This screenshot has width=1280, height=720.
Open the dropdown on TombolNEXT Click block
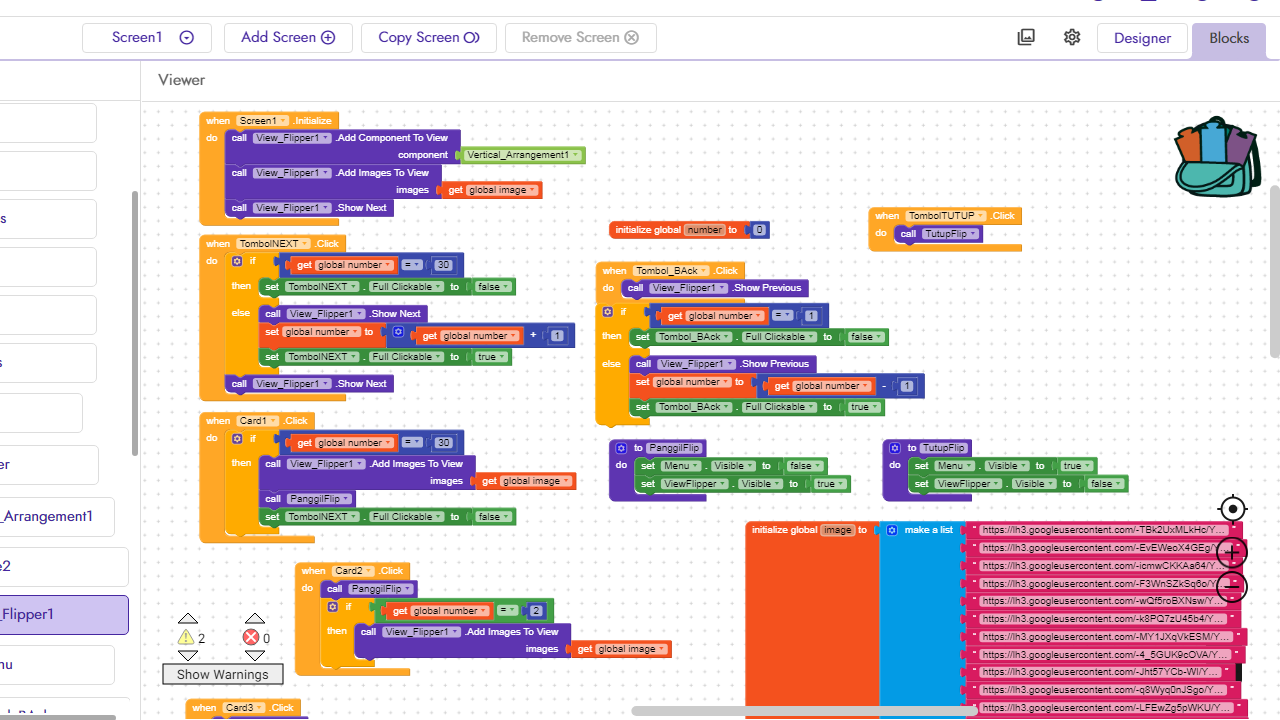(x=304, y=243)
